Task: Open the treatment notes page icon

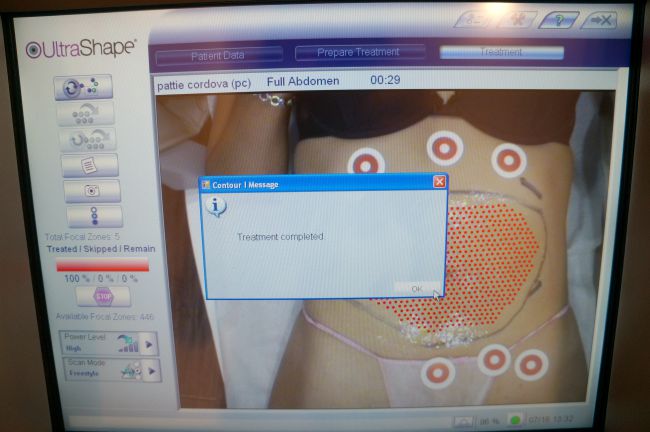Action: (90, 165)
